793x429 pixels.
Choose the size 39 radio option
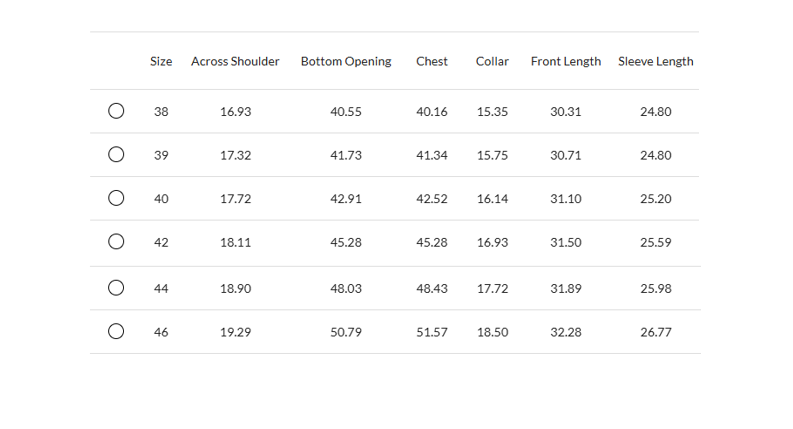(116, 155)
